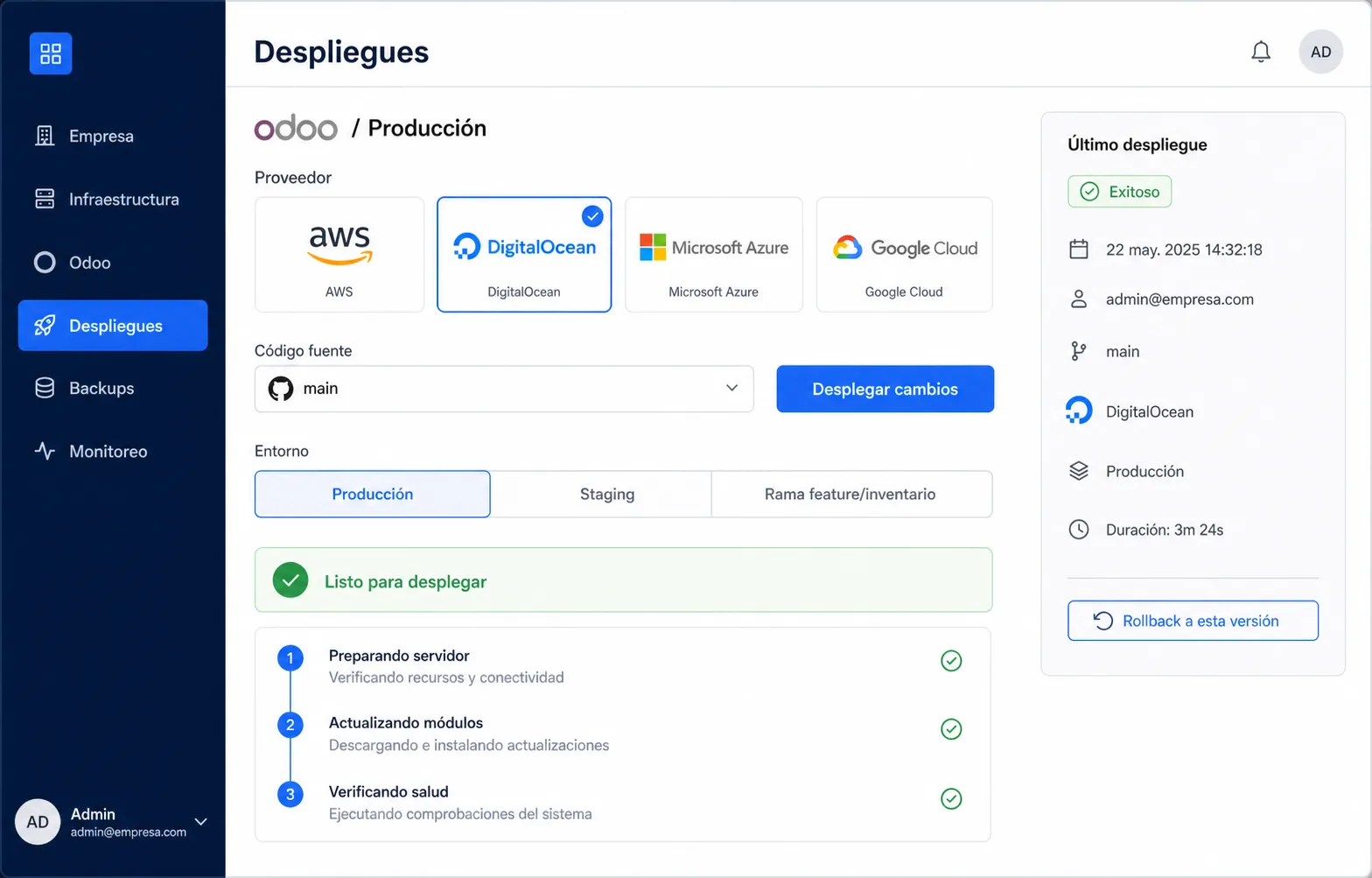Switch to Producción environment tab
The width and height of the screenshot is (1372, 878).
[x=373, y=494]
